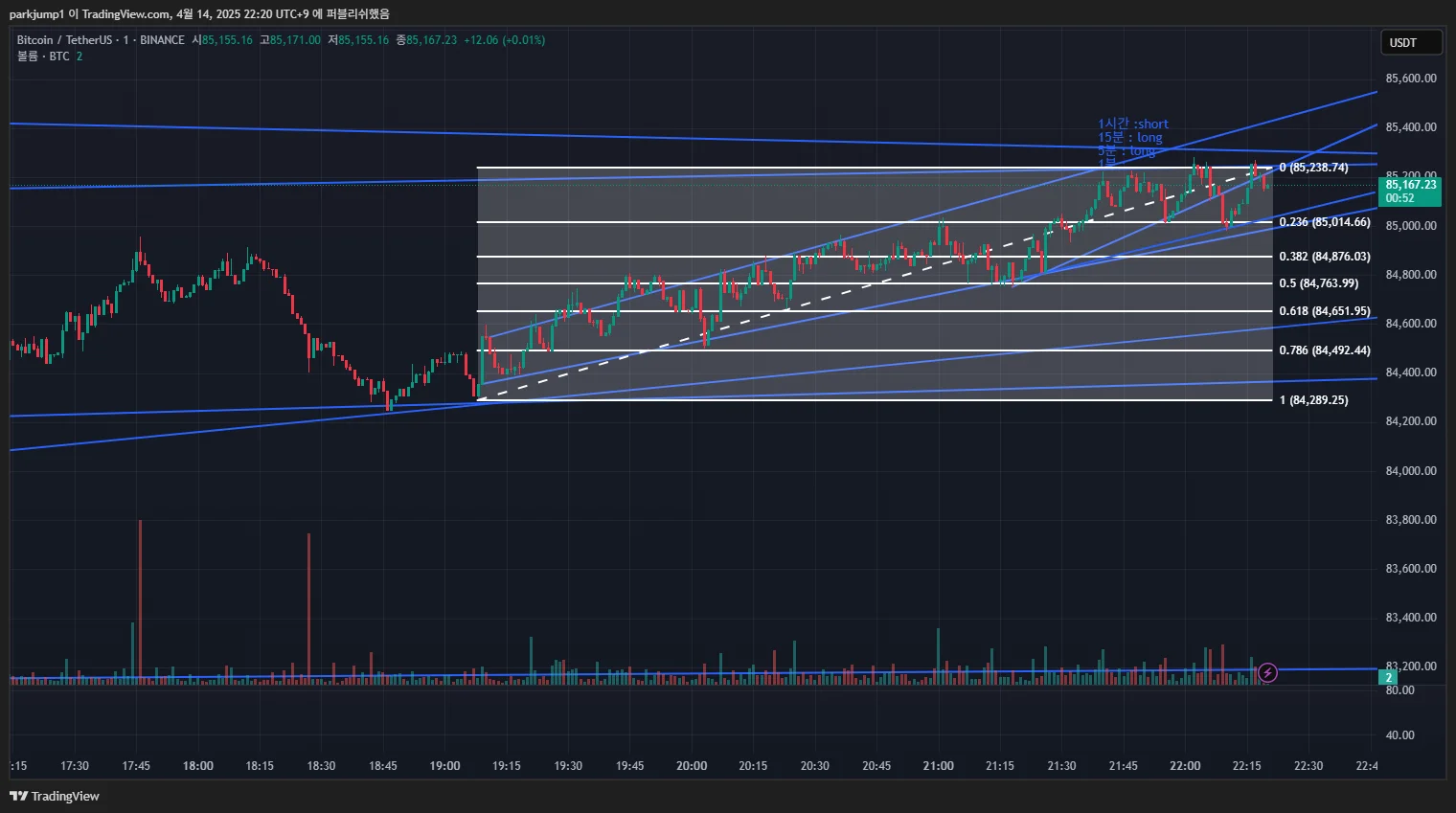Click the green volume tag 2 on axis
The width and height of the screenshot is (1456, 813).
[x=1389, y=678]
